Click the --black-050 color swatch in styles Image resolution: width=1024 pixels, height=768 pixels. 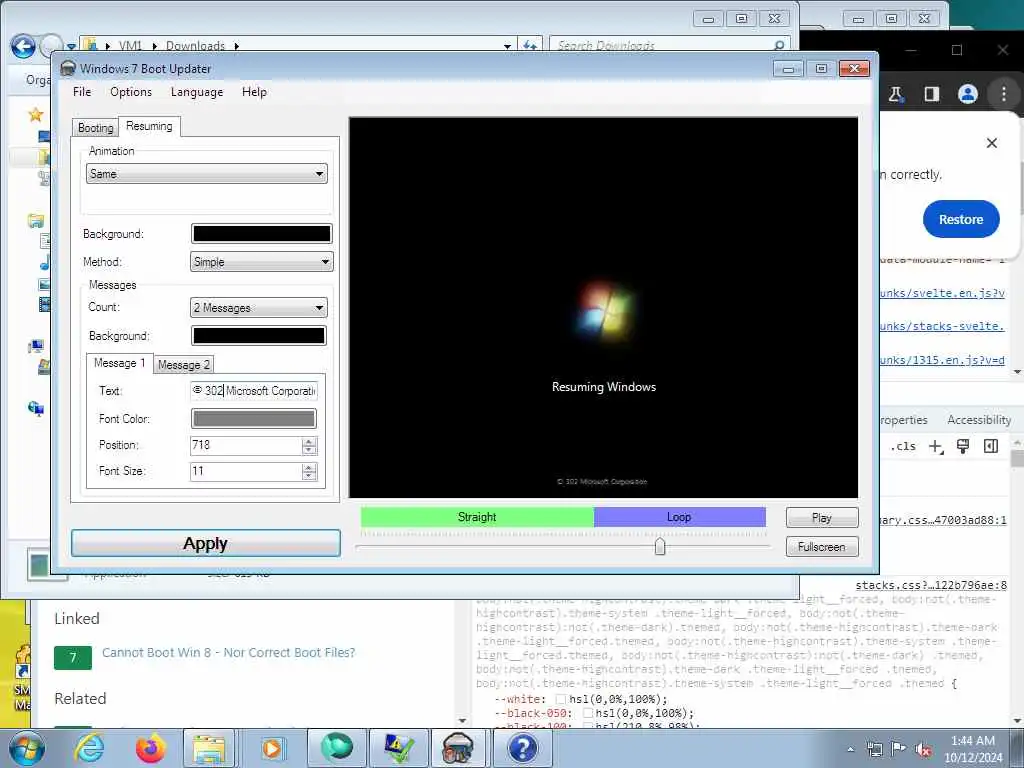pyautogui.click(x=587, y=713)
